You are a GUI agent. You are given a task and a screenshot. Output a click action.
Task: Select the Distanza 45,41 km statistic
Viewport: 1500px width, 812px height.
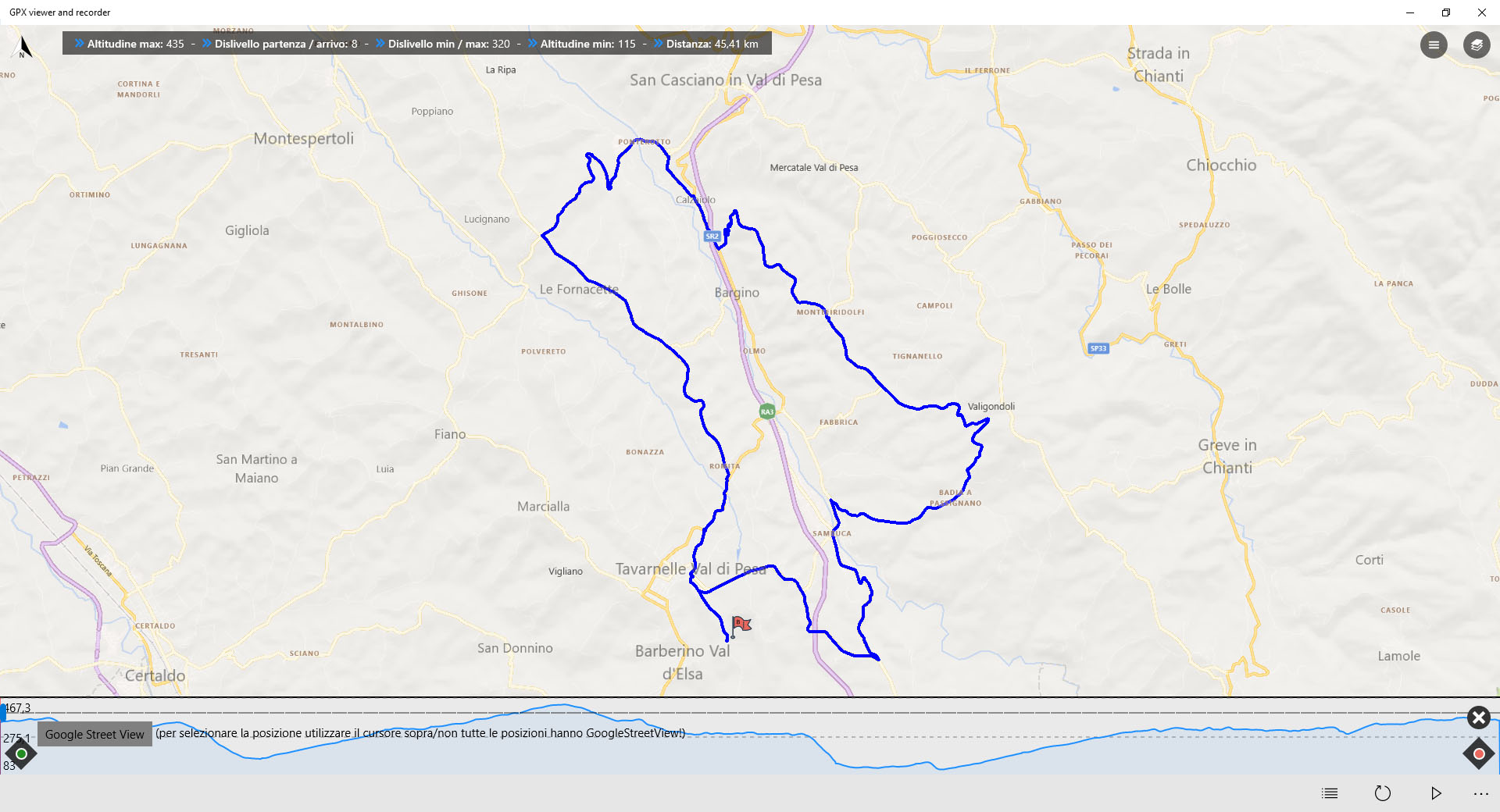click(712, 44)
